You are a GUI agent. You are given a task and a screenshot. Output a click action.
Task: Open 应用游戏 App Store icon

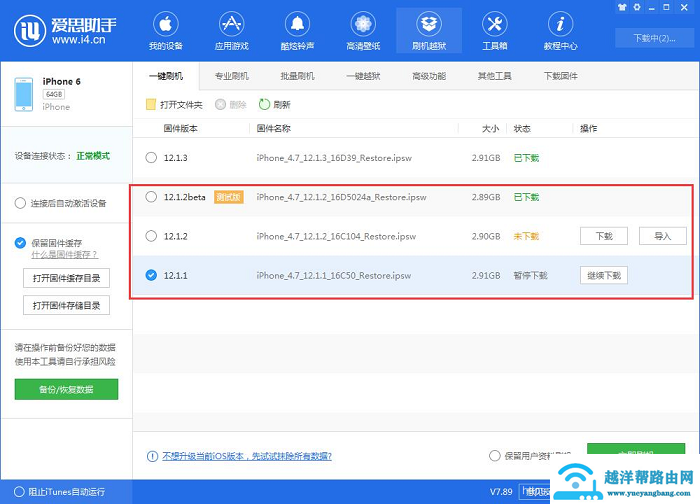coord(231,24)
